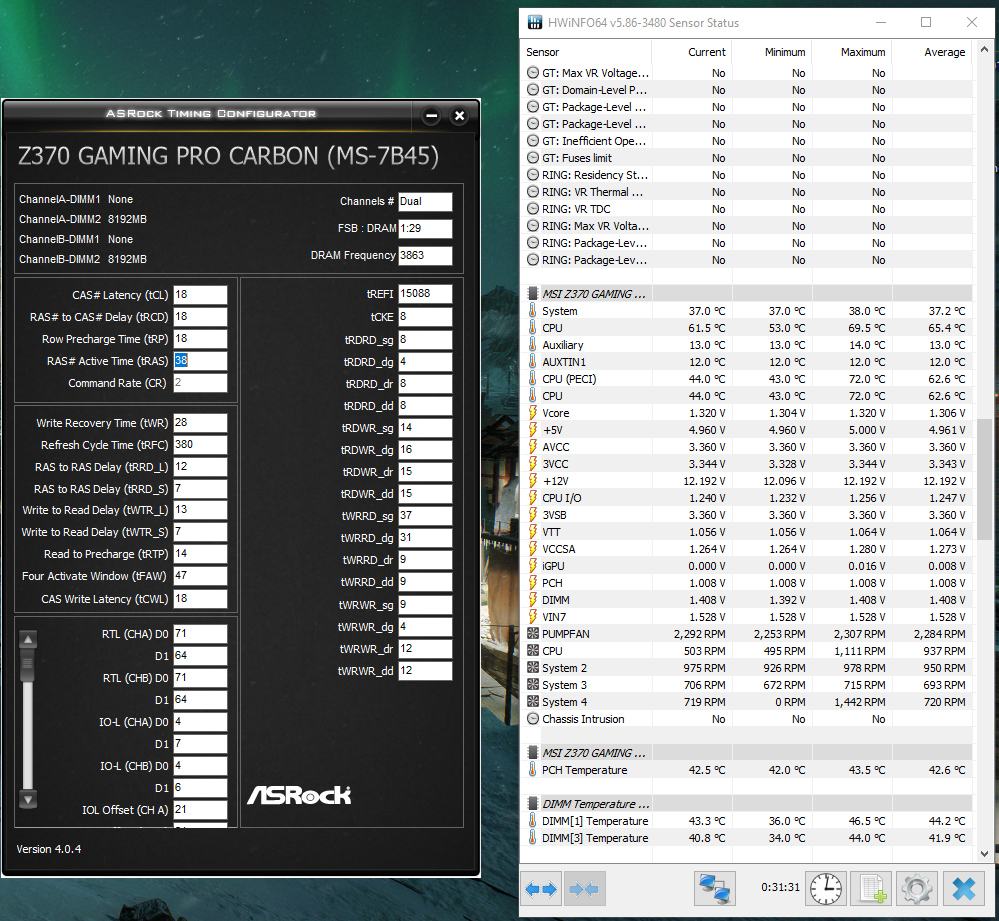Viewport: 999px width, 921px height.
Task: Select the VCCSA sensor row
Action: point(747,549)
